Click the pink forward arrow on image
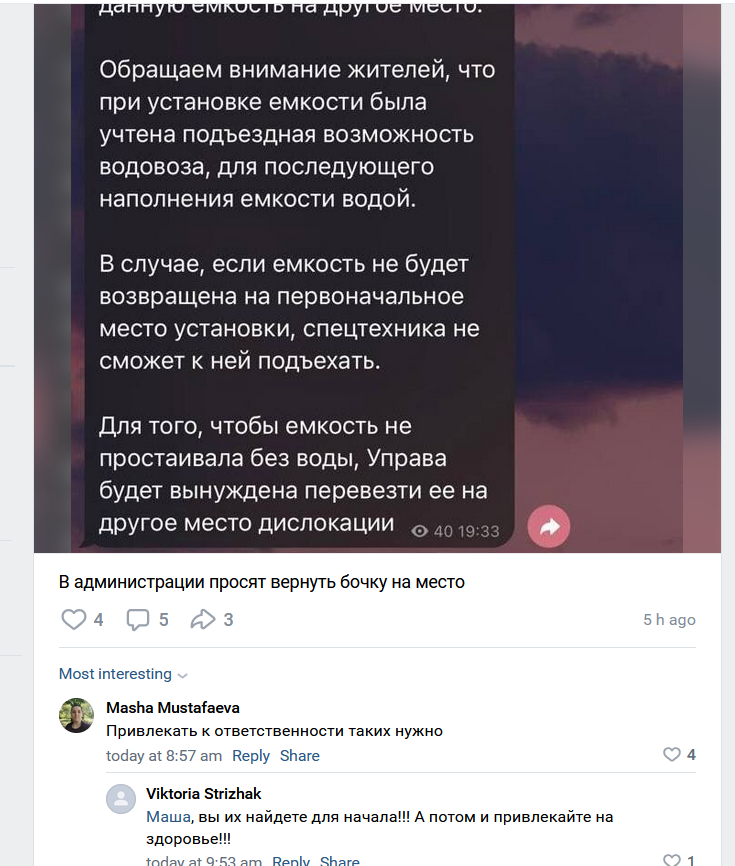Image resolution: width=735 pixels, height=866 pixels. click(x=548, y=526)
